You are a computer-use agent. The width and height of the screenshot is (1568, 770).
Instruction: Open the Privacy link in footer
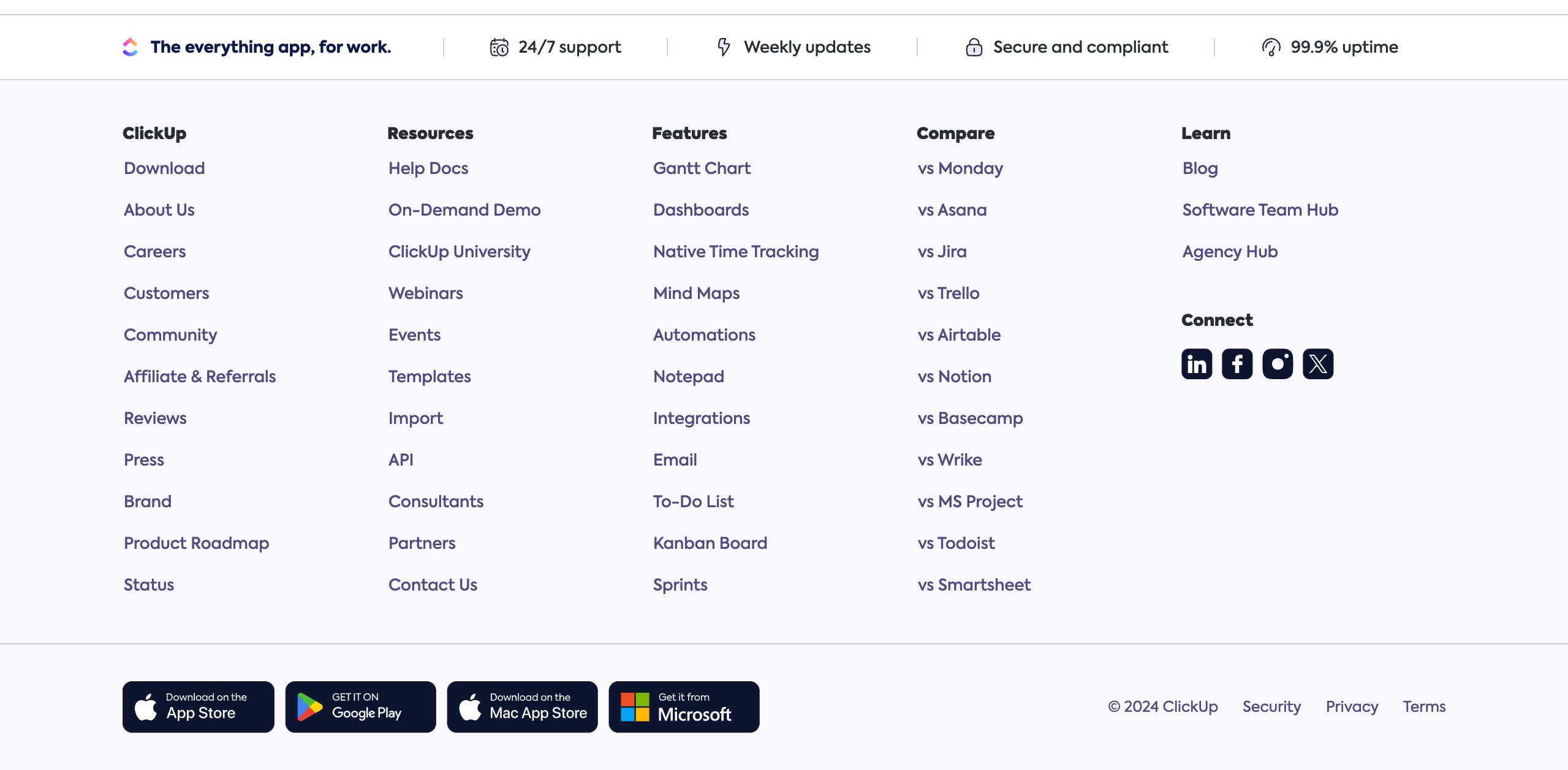coord(1352,706)
